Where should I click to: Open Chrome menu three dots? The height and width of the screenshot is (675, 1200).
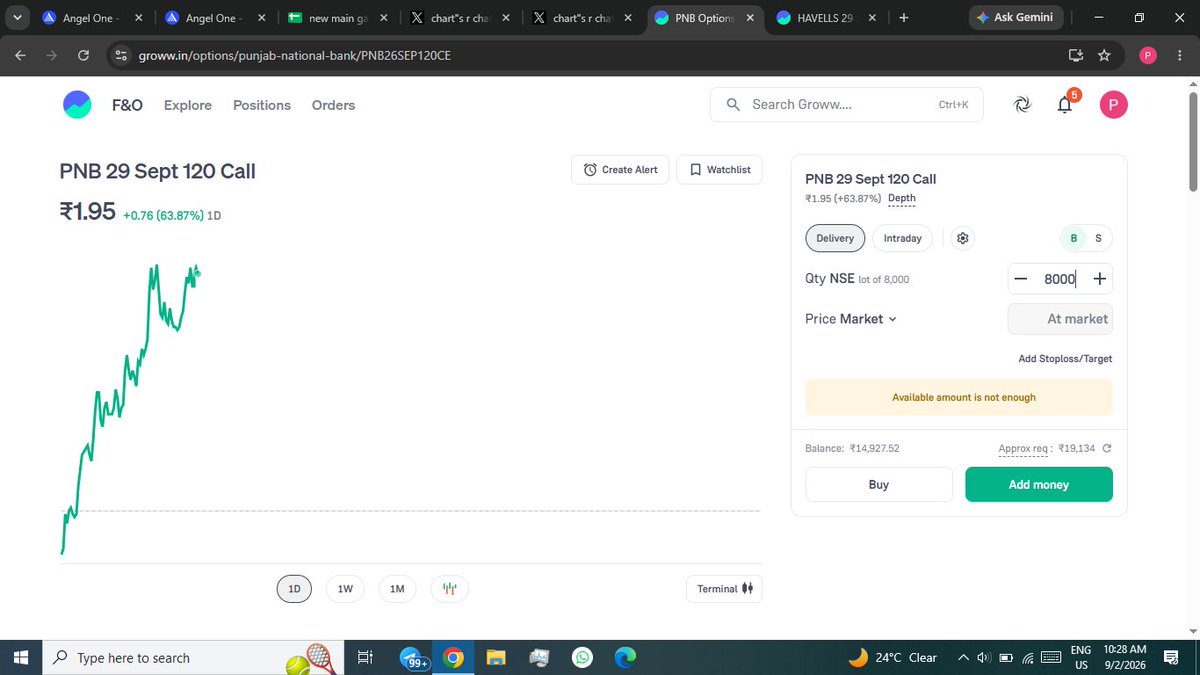[x=1178, y=55]
